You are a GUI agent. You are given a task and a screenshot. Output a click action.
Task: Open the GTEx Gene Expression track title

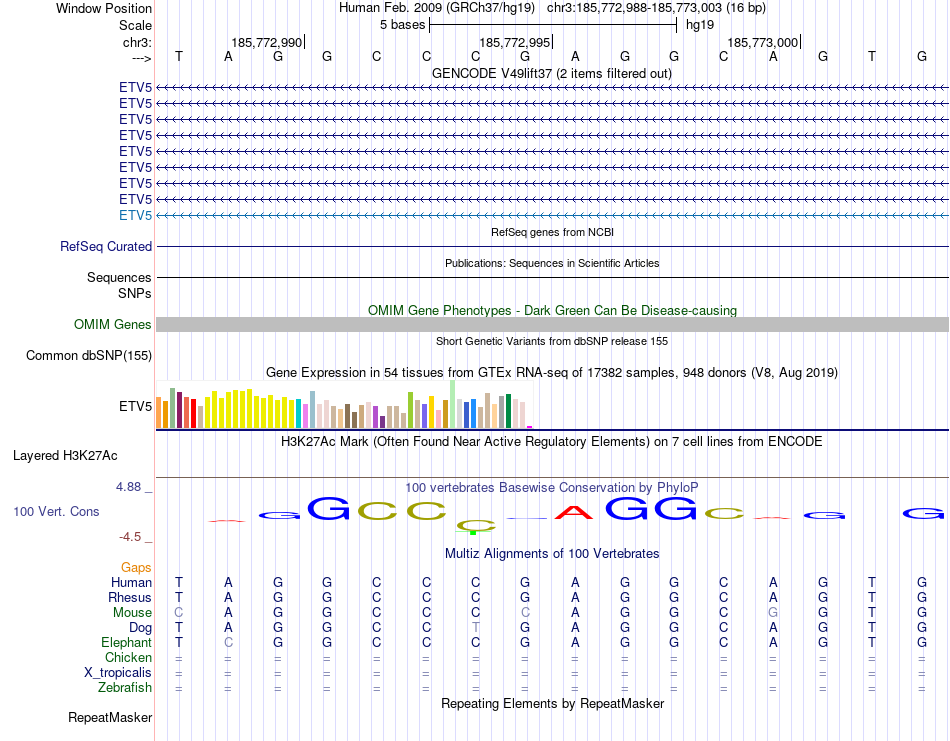[x=552, y=373]
